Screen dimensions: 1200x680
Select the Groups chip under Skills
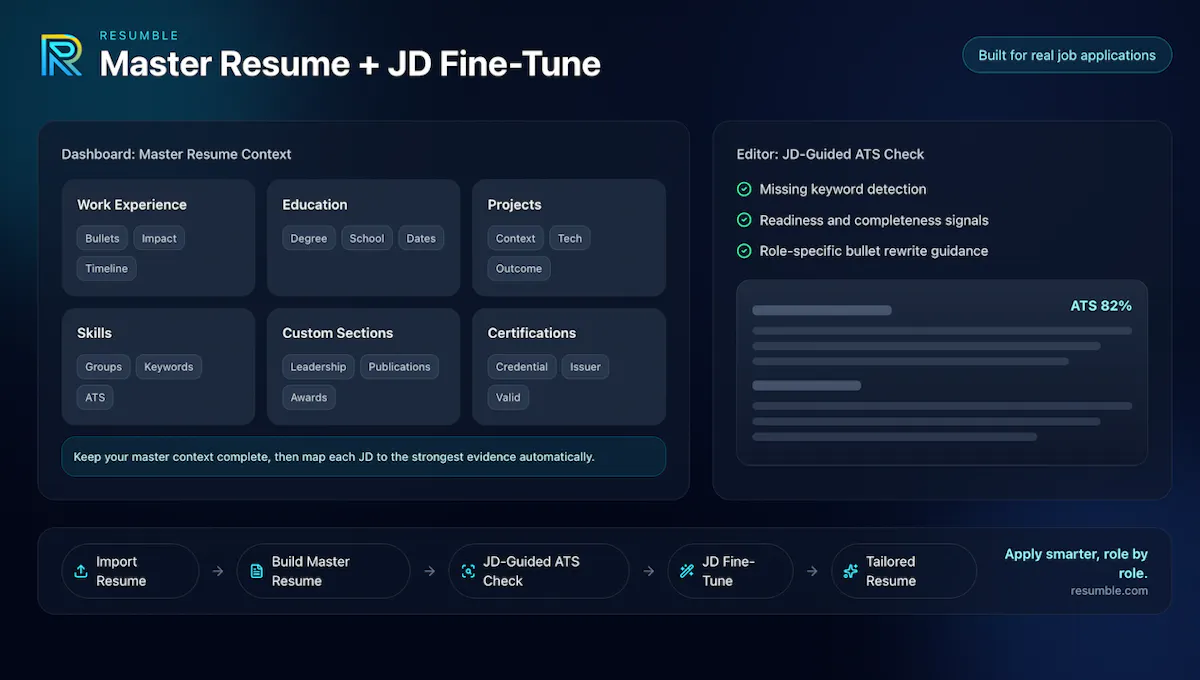103,367
